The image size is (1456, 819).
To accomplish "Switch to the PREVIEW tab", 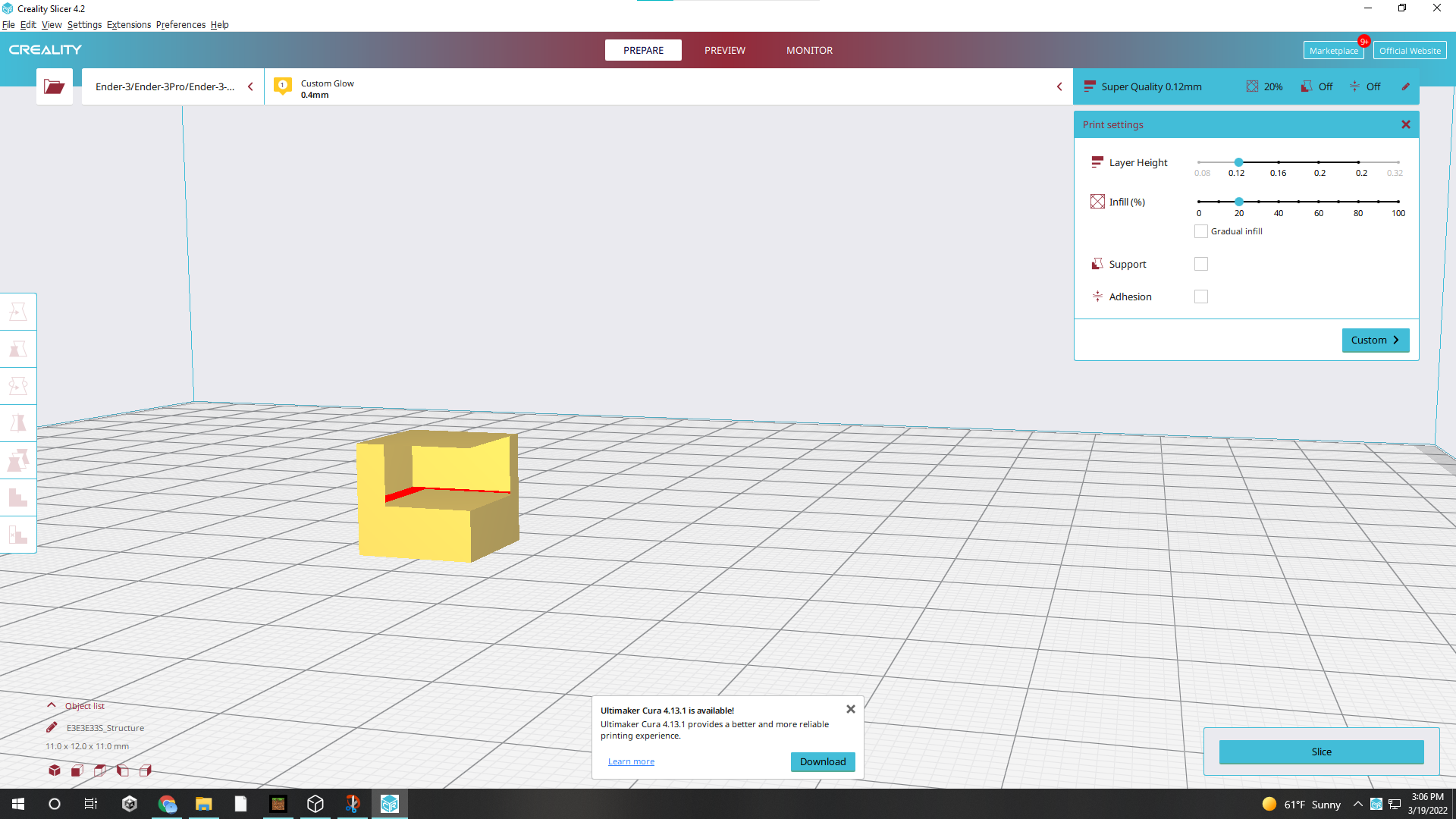I will tap(724, 50).
